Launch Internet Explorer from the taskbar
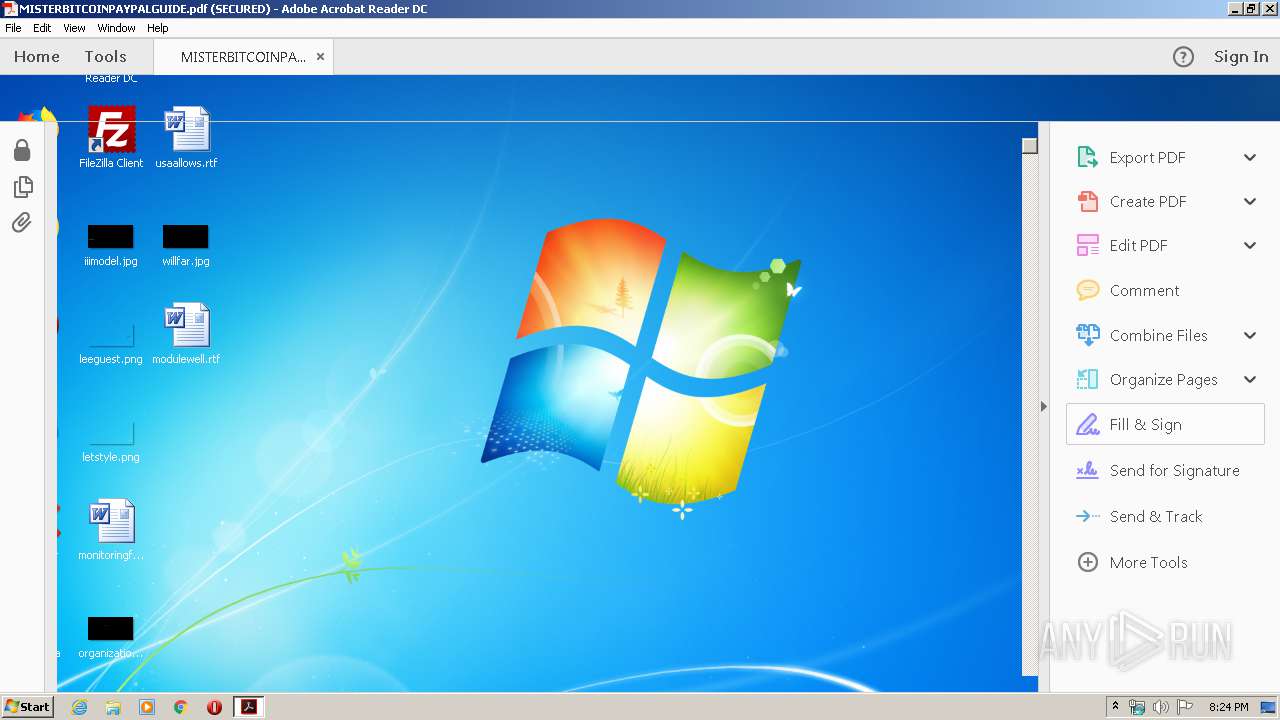 [x=79, y=707]
